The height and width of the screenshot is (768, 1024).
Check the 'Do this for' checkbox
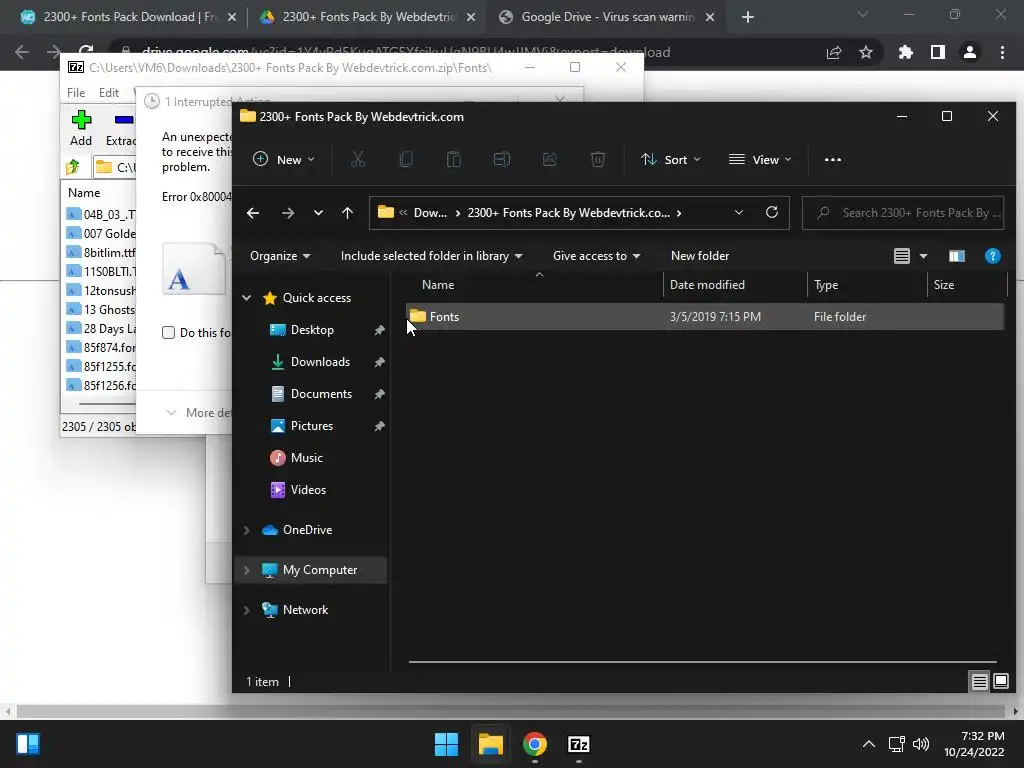pos(168,332)
